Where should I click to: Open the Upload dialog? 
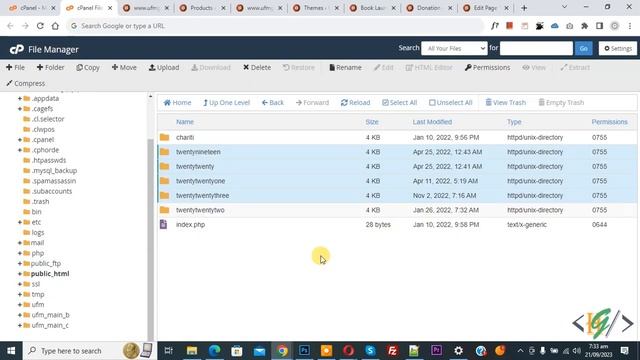164,67
